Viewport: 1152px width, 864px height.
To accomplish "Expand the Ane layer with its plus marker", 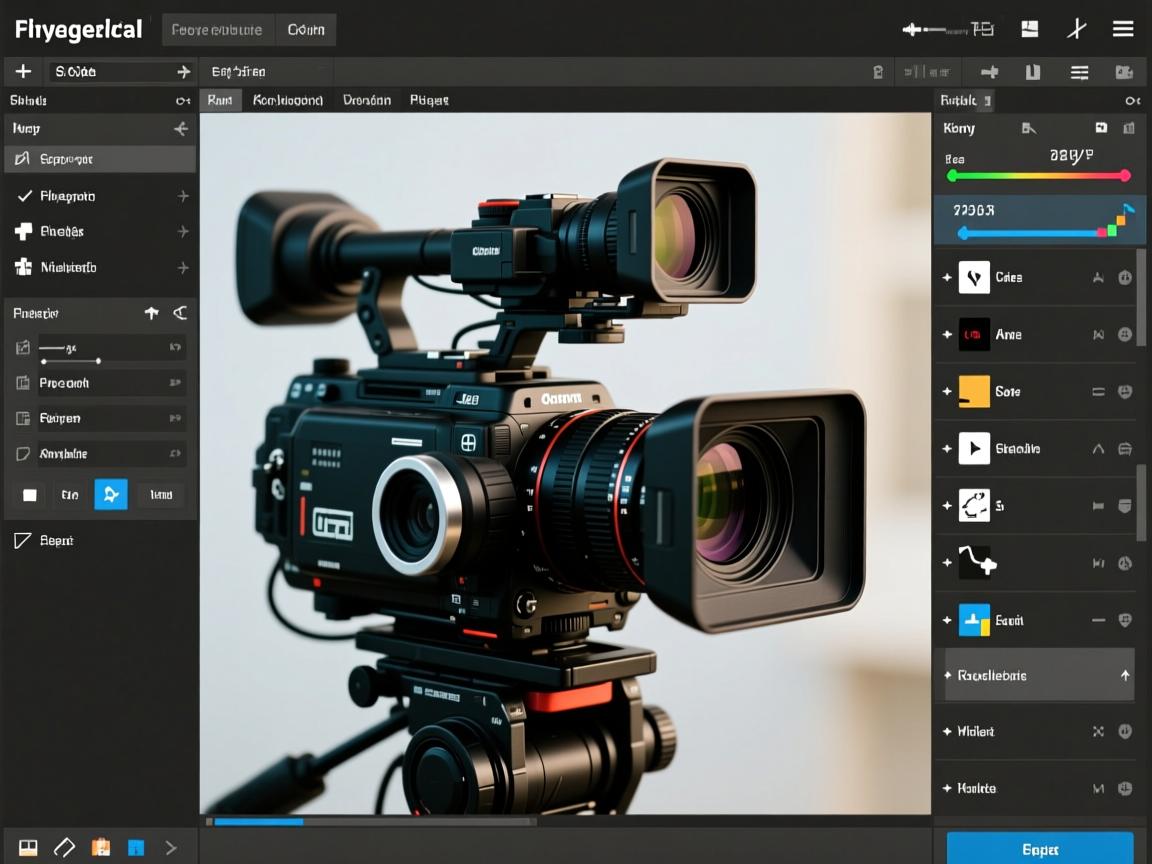I will (947, 335).
